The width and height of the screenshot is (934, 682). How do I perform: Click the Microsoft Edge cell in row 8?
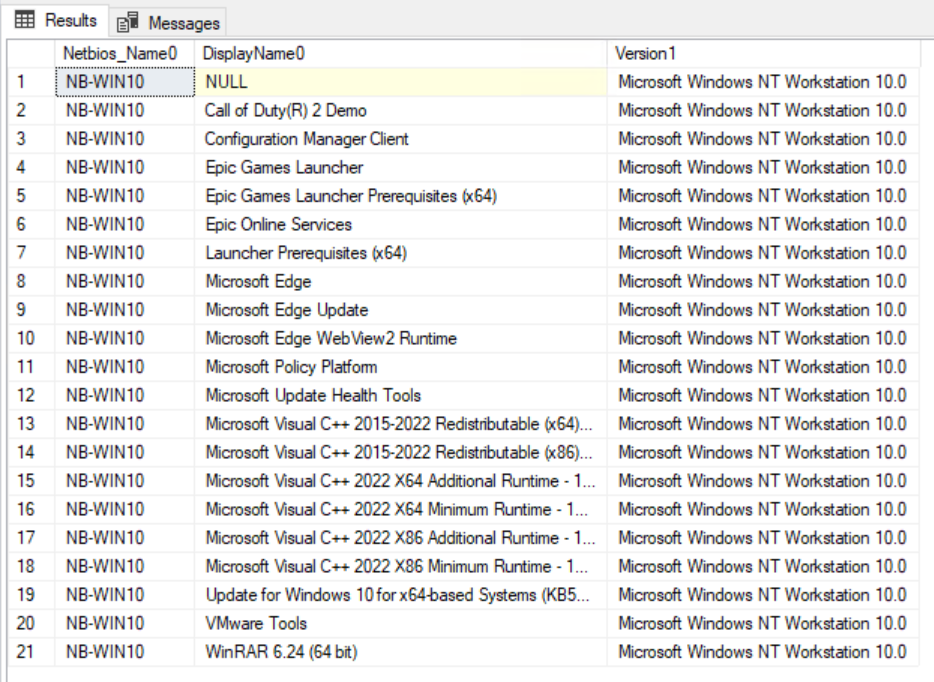[x=400, y=281]
